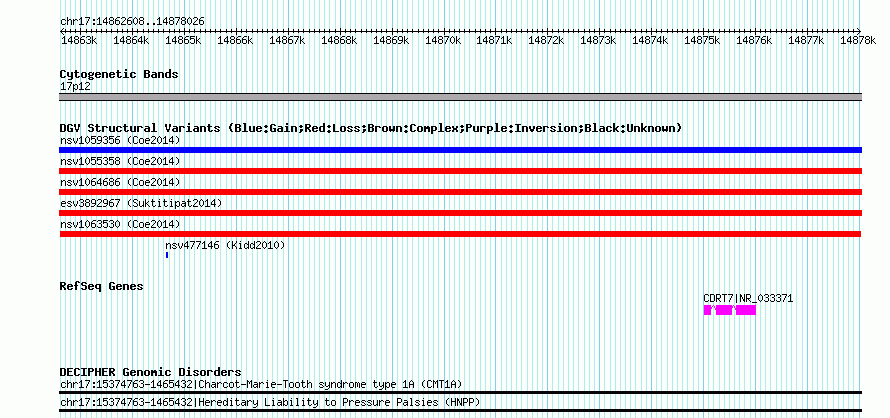Click the CDRT7|NR_033371 gene label
Viewport: 890px width, 418px height.
[748, 298]
